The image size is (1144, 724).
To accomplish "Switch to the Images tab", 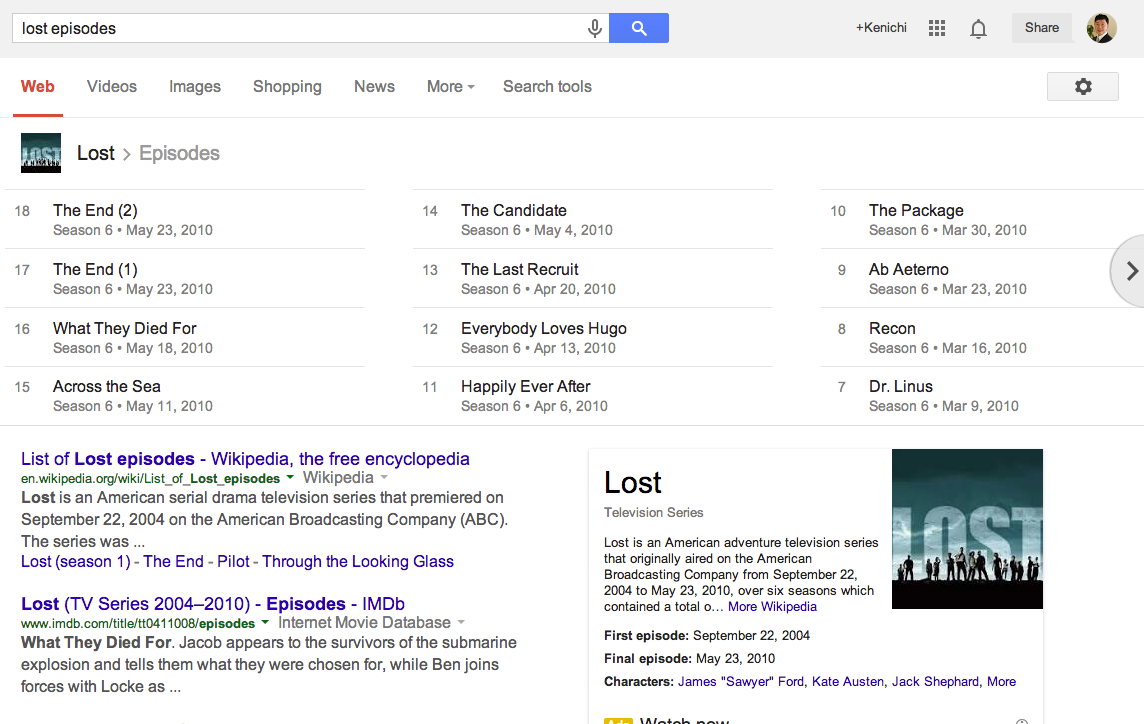I will click(x=195, y=86).
